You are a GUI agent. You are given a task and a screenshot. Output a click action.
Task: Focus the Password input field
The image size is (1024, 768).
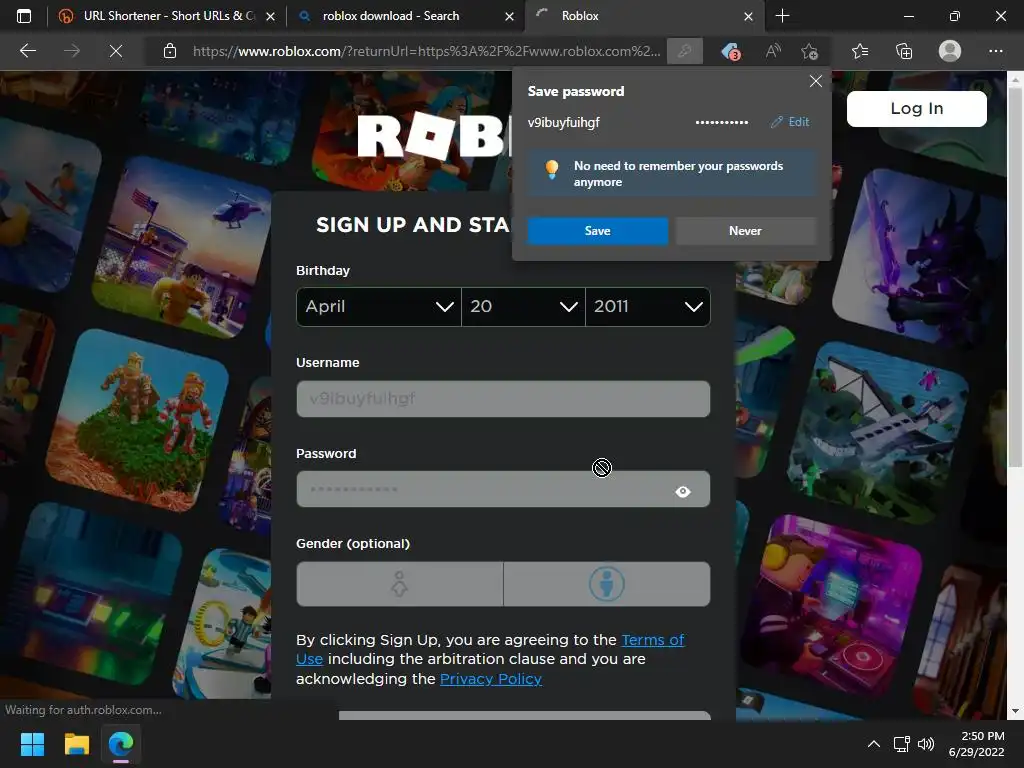[x=503, y=489]
